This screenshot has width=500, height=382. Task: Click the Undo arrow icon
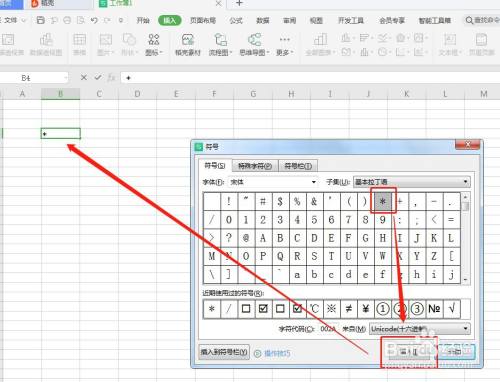click(94, 20)
